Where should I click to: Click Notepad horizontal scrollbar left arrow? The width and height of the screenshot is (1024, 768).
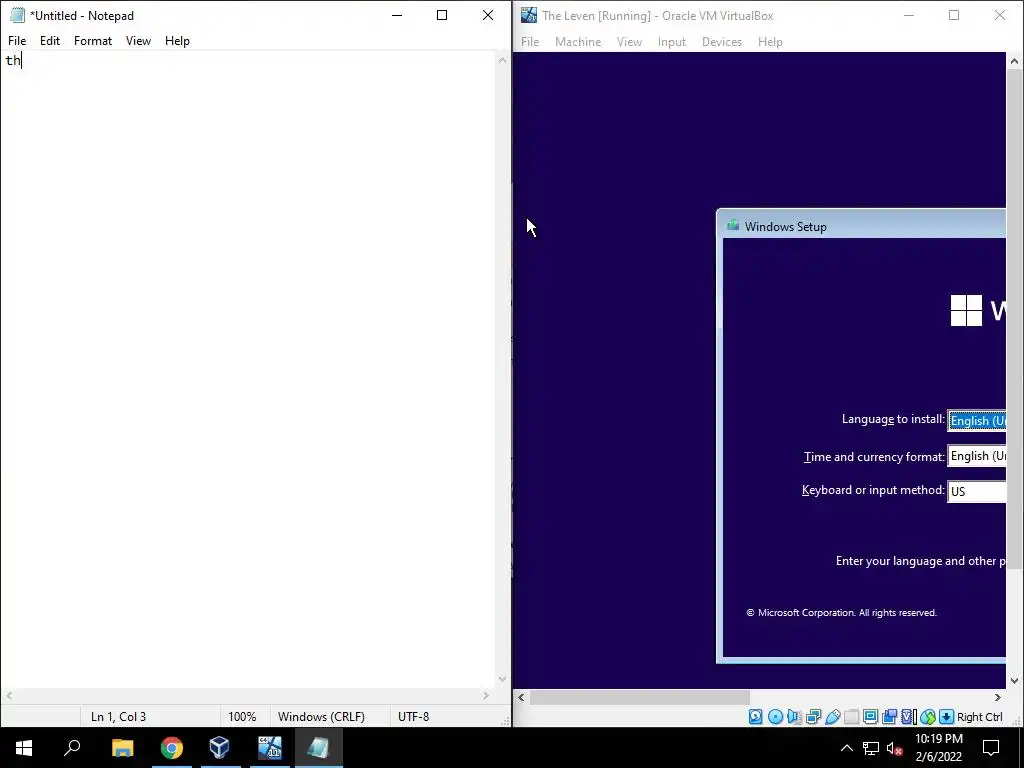pos(9,696)
